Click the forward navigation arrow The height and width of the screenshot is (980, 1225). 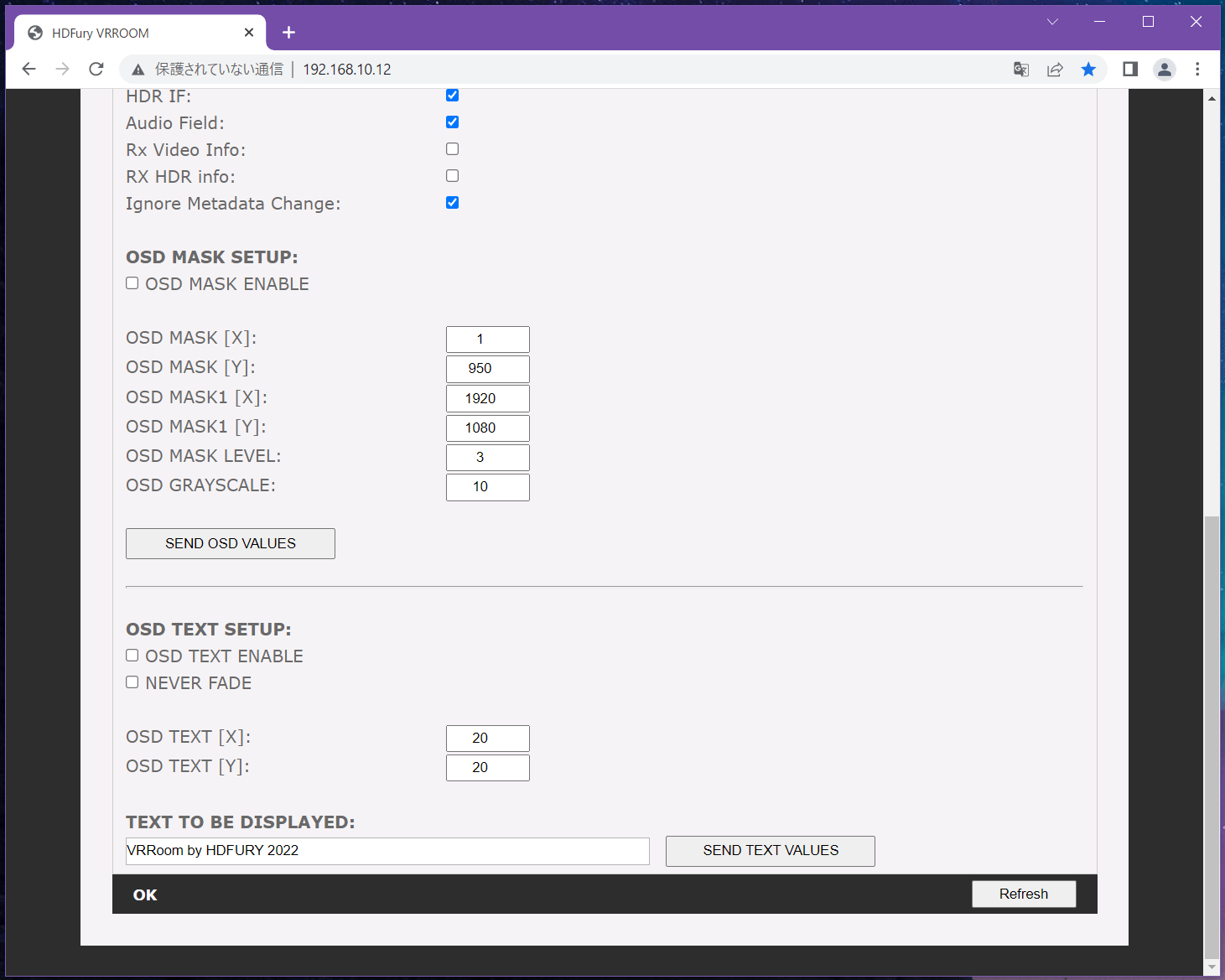tap(62, 69)
